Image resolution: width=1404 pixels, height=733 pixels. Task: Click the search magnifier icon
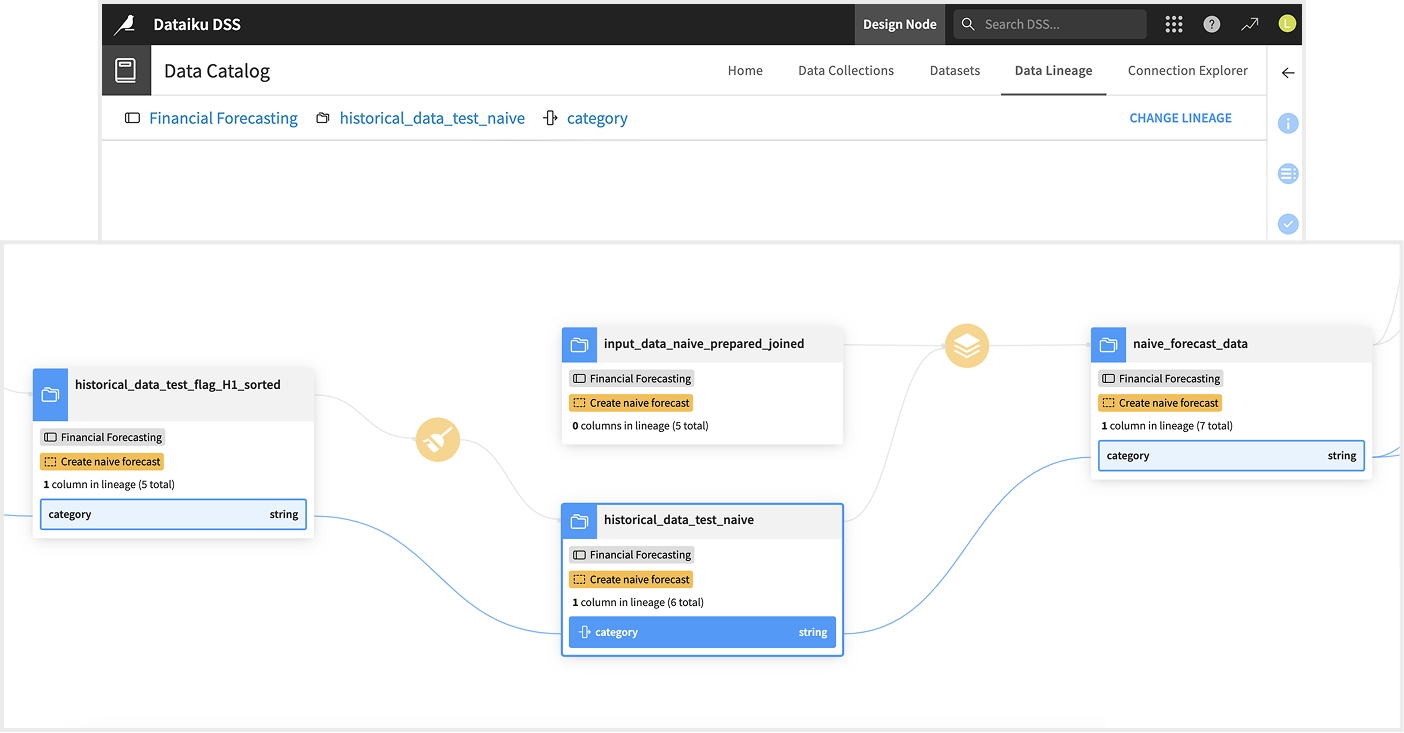point(968,24)
